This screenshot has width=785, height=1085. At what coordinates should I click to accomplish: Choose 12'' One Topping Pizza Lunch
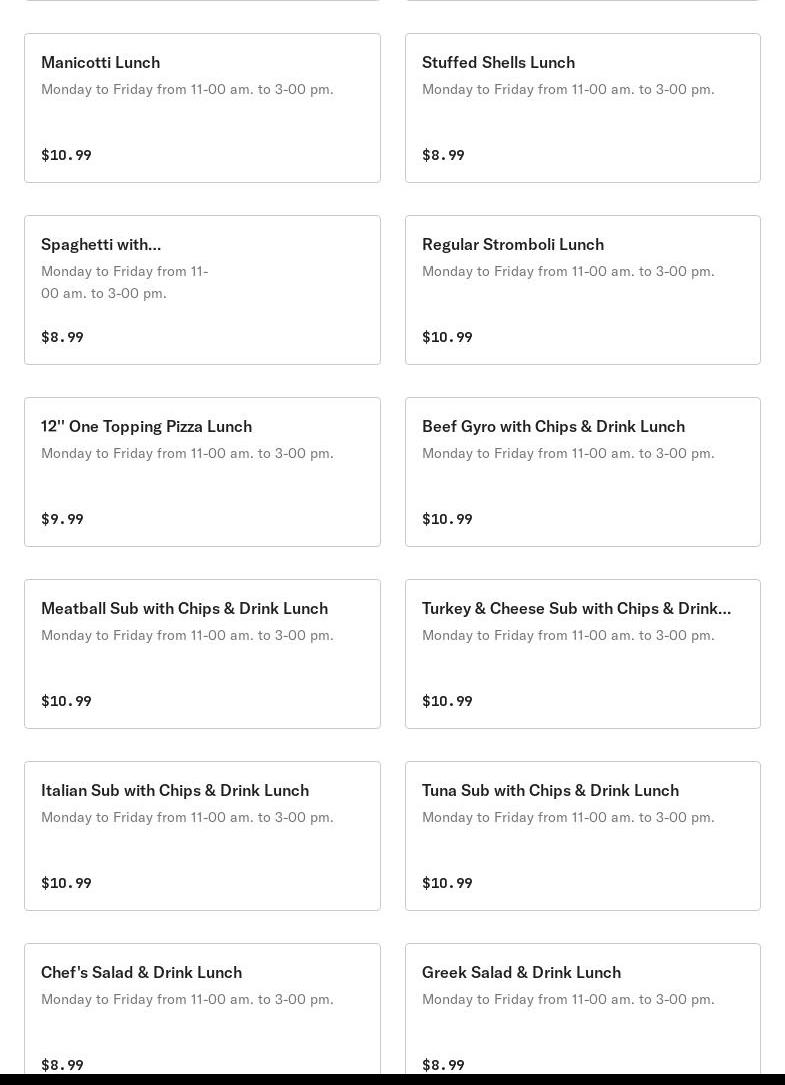click(146, 426)
